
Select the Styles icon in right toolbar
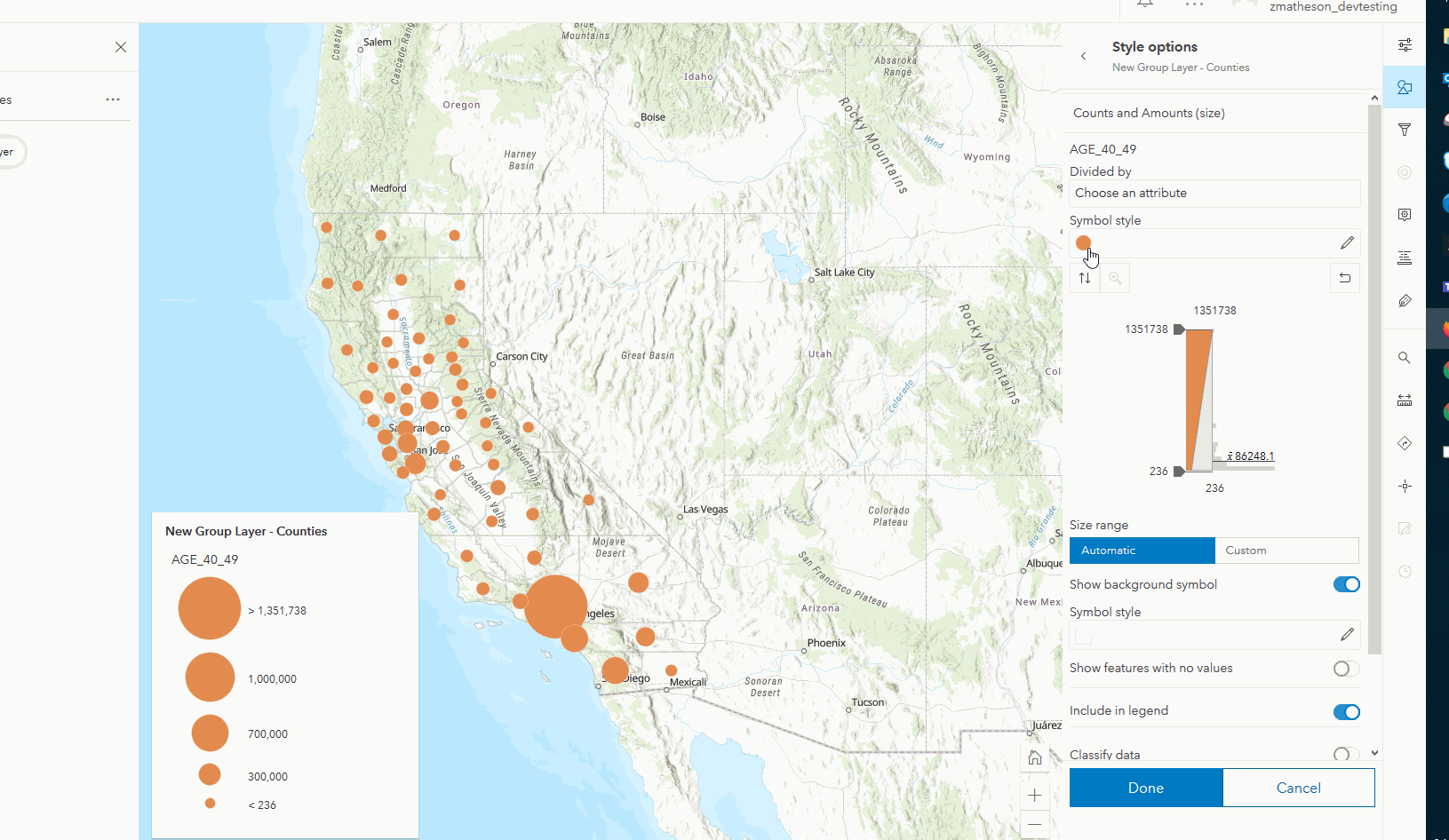pyautogui.click(x=1405, y=87)
